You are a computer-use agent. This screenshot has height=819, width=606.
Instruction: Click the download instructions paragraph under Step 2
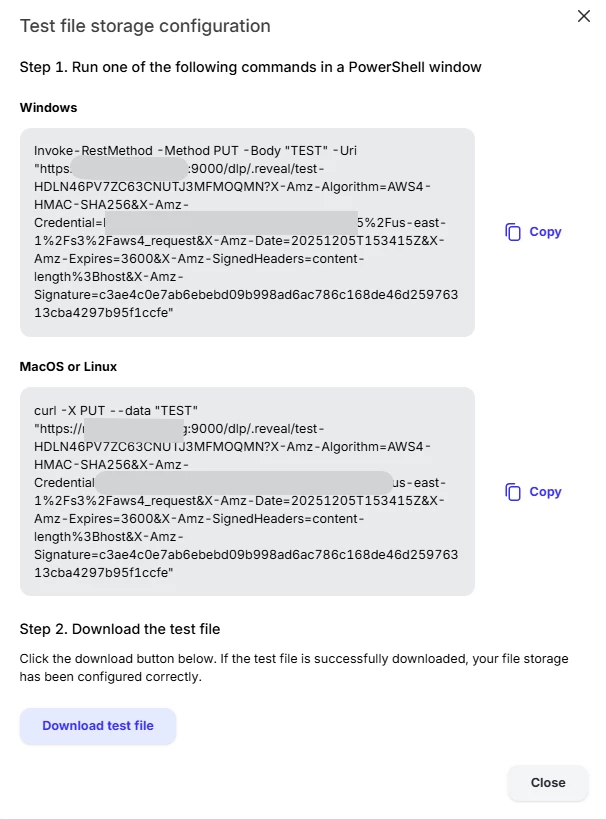tap(294, 668)
